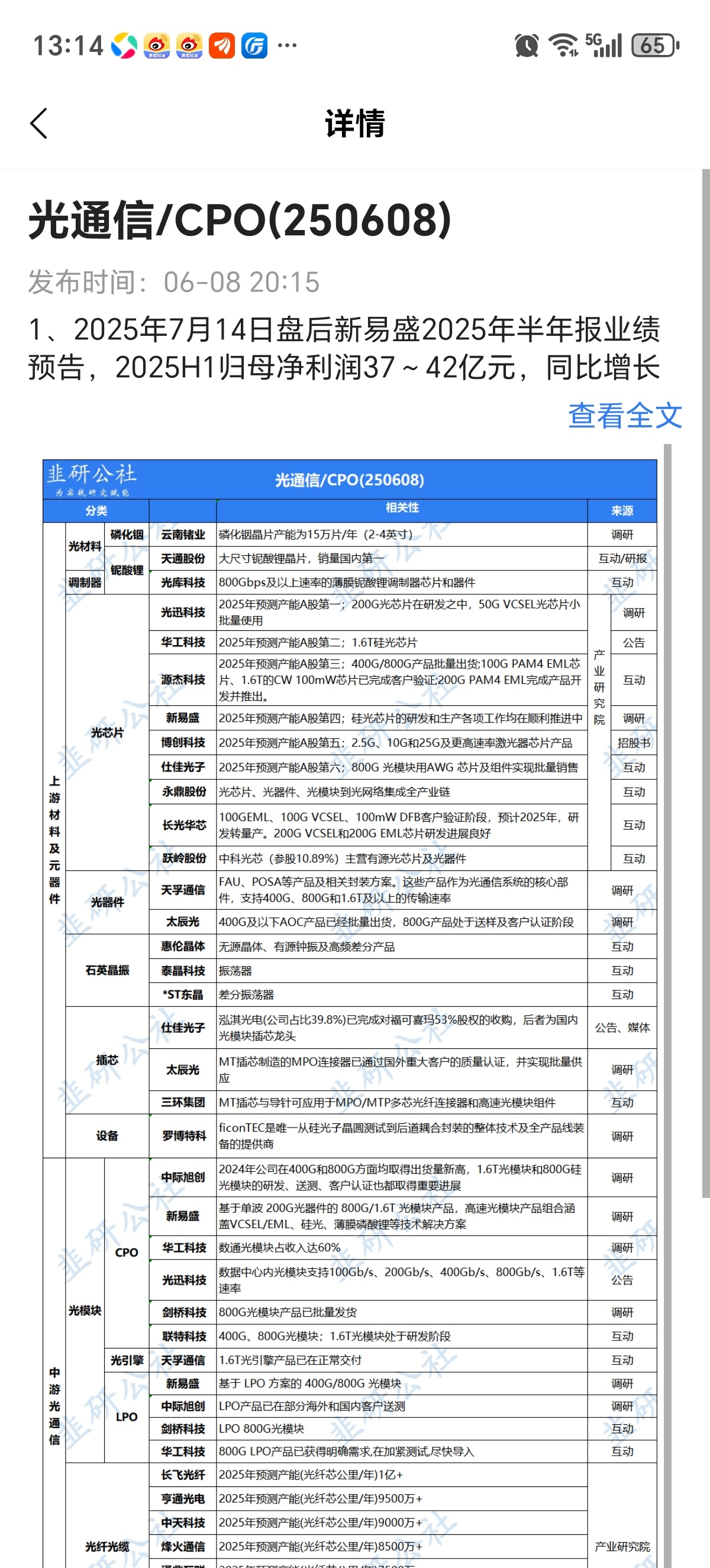Tap the 光芯片 category cell
Screen dimensions: 710x1568
pos(107,733)
